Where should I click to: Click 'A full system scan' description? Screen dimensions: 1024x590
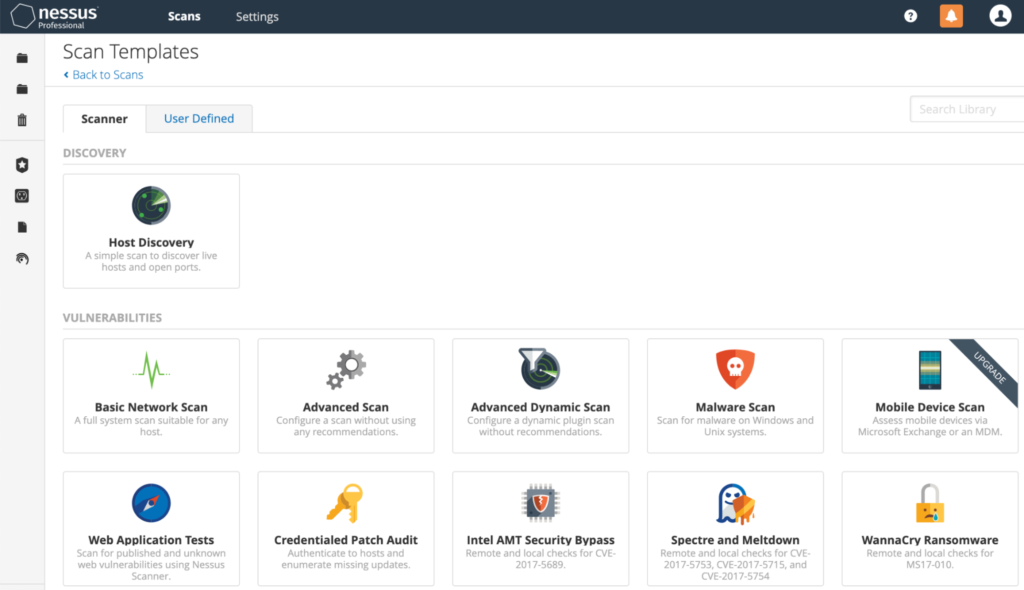pos(151,426)
